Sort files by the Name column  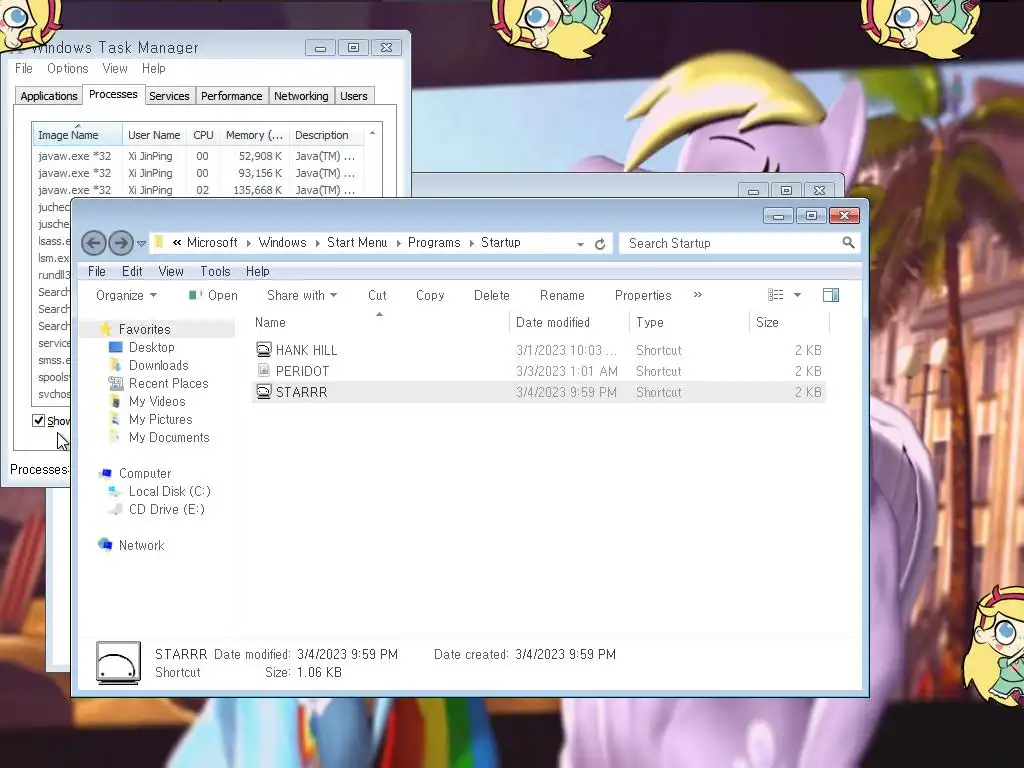[379, 323]
